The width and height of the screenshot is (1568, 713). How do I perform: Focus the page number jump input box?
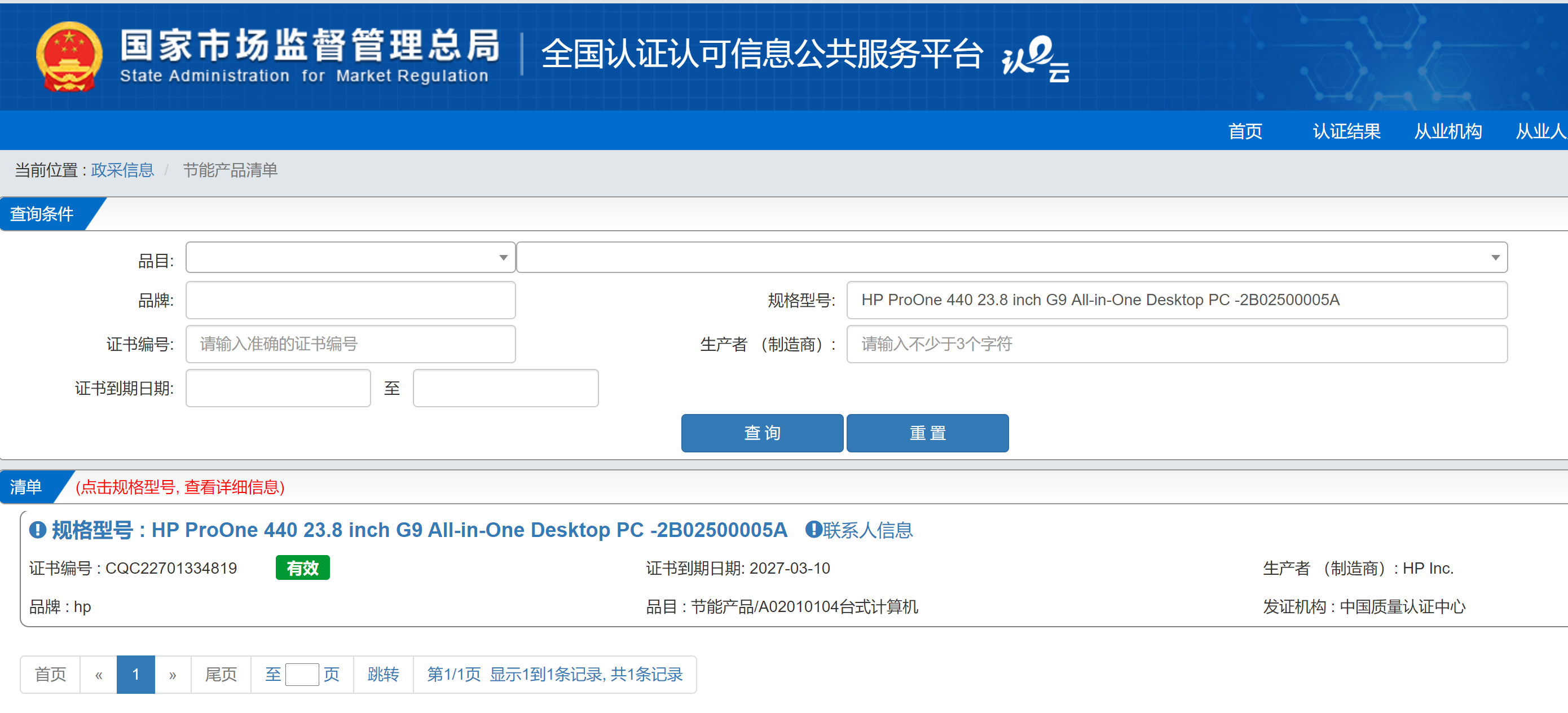(x=302, y=674)
